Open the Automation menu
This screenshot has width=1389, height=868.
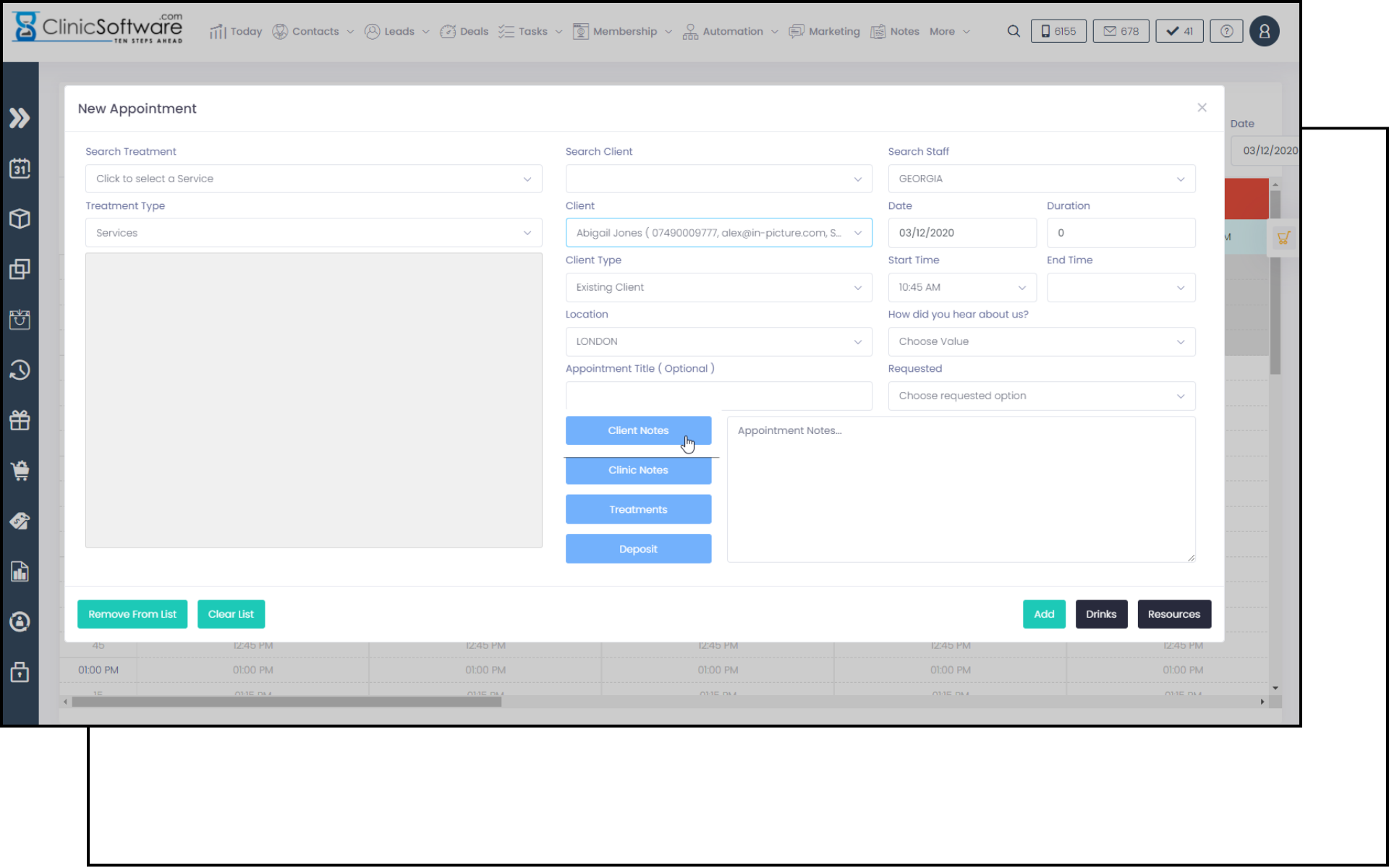coord(731,31)
